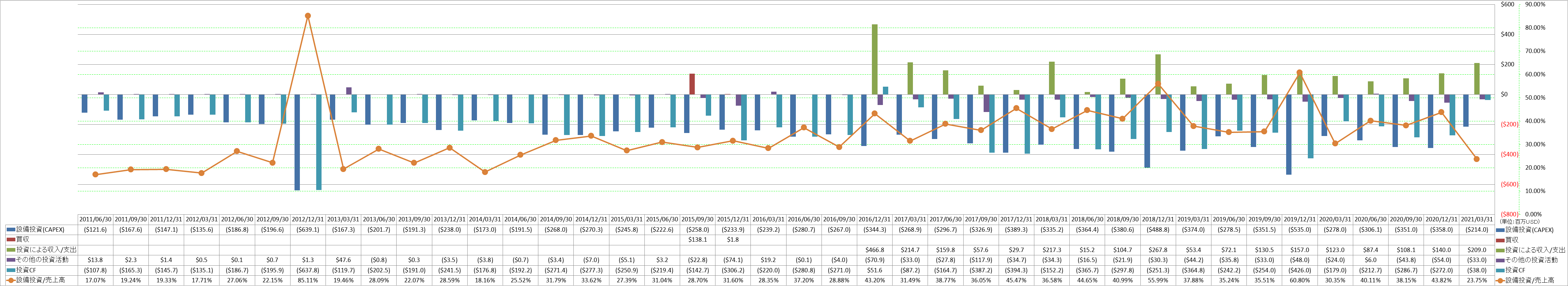Image resolution: width=1568 pixels, height=286 pixels.
Task: Select other investing value $19.2
Action: (768, 260)
